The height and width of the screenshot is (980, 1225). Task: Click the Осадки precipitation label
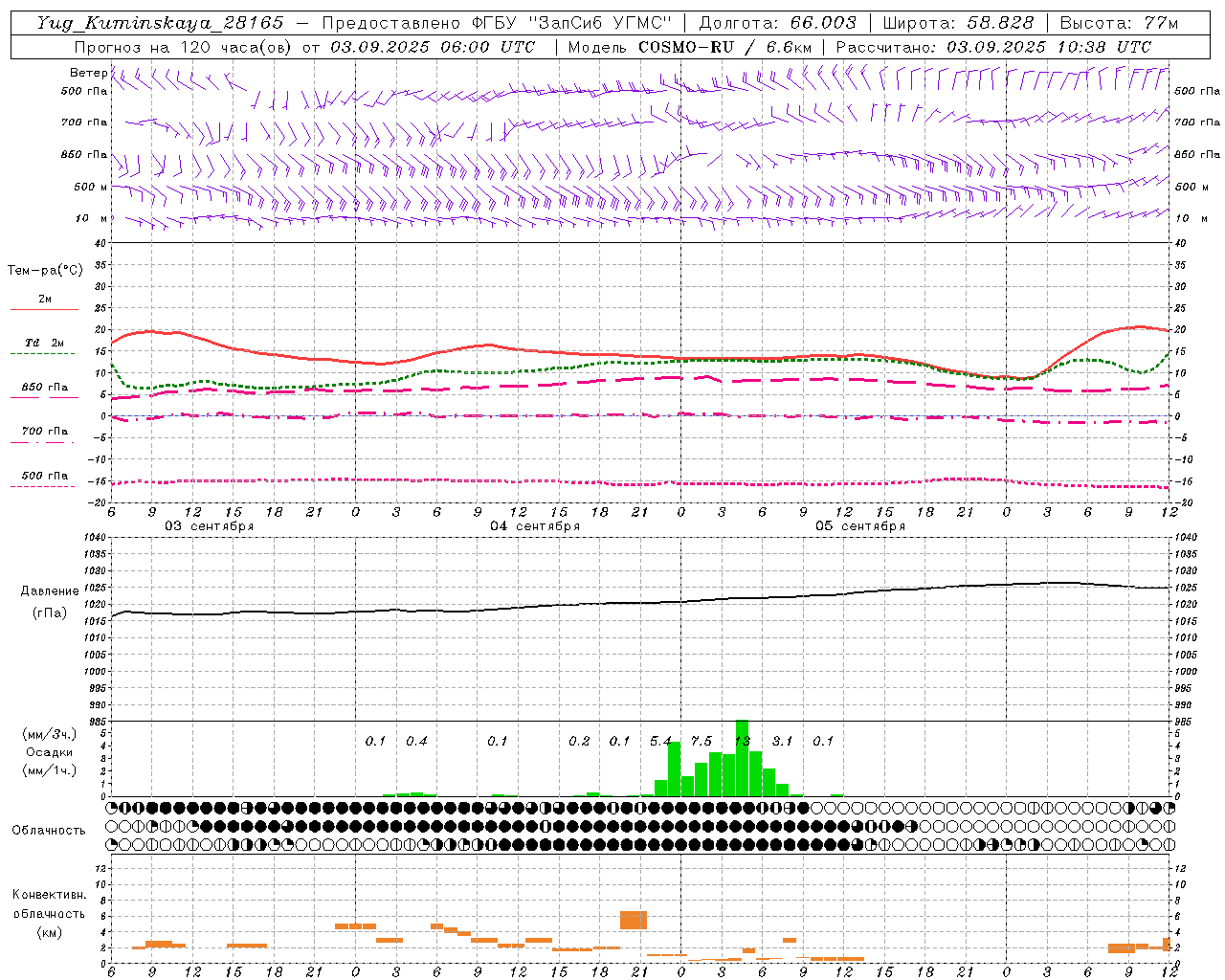pos(50,752)
